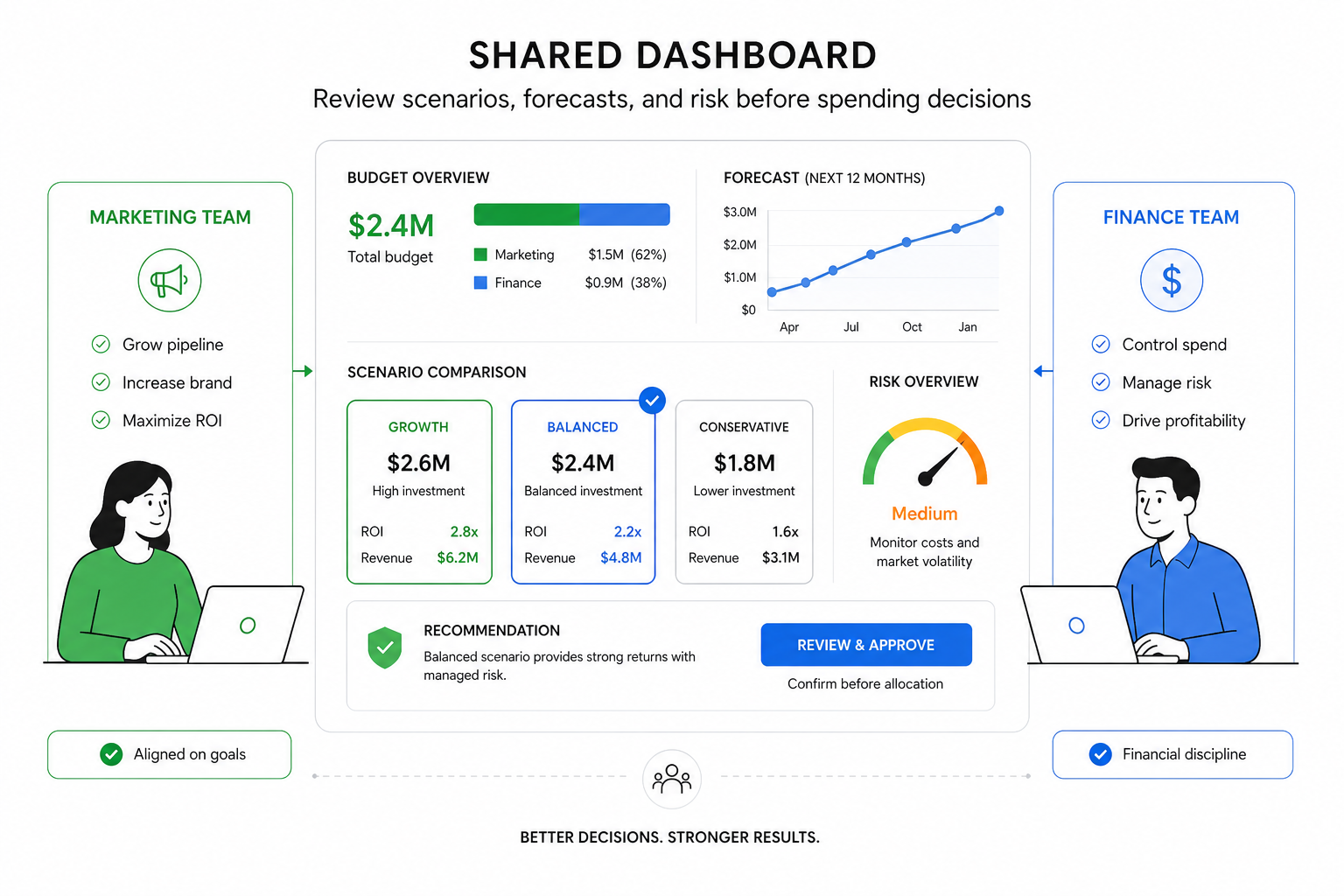The width and height of the screenshot is (1344, 896).
Task: Toggle the Control spend check
Action: tap(1101, 344)
